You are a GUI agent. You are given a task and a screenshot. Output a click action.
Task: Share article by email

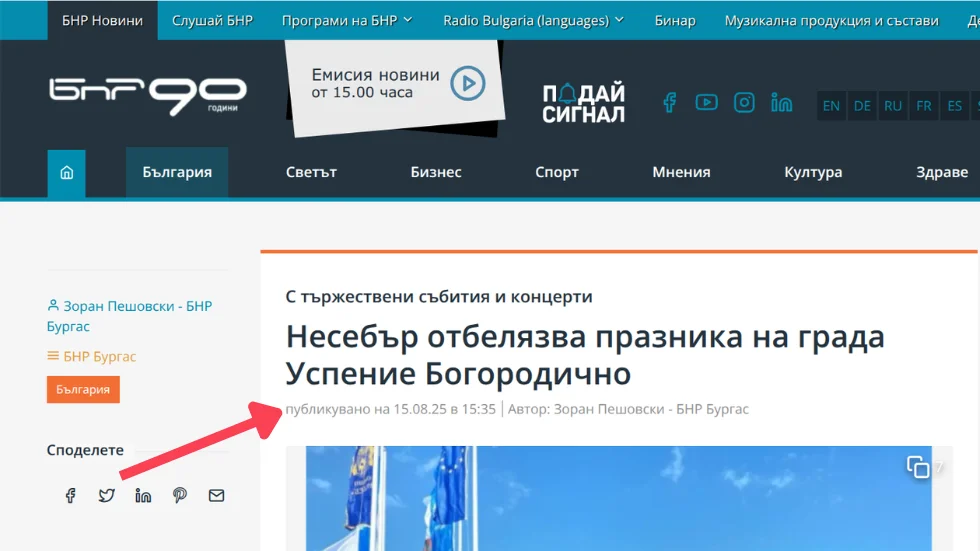pyautogui.click(x=216, y=495)
